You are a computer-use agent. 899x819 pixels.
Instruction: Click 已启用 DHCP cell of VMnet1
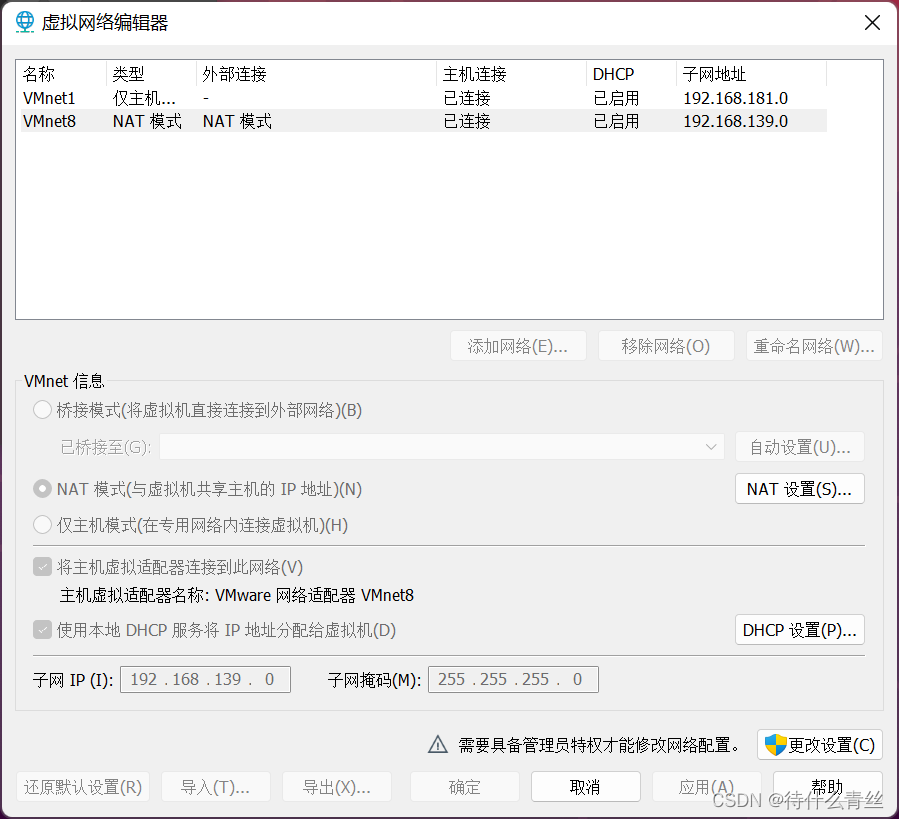[616, 98]
